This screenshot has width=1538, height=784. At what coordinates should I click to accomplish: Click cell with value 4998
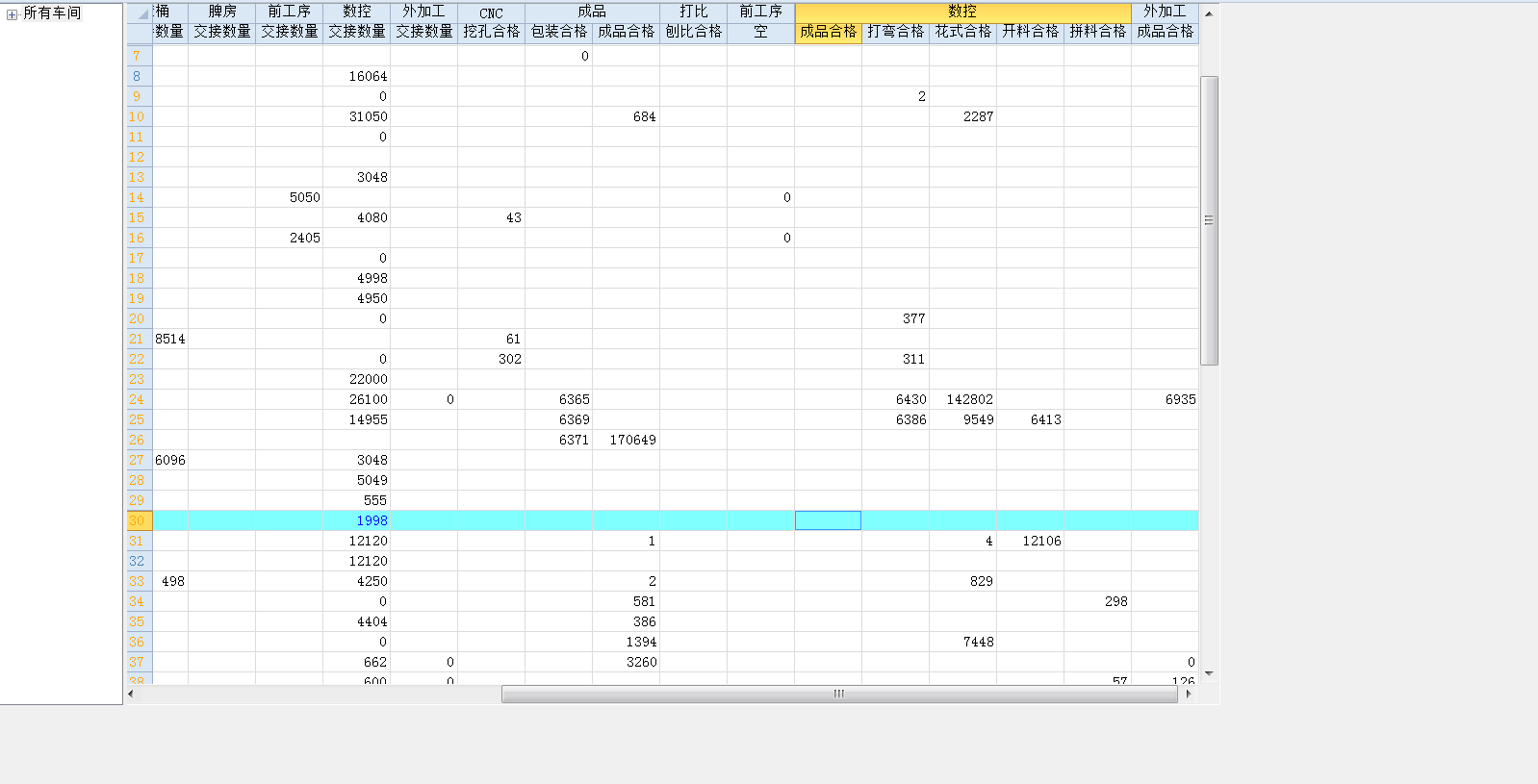(x=356, y=278)
